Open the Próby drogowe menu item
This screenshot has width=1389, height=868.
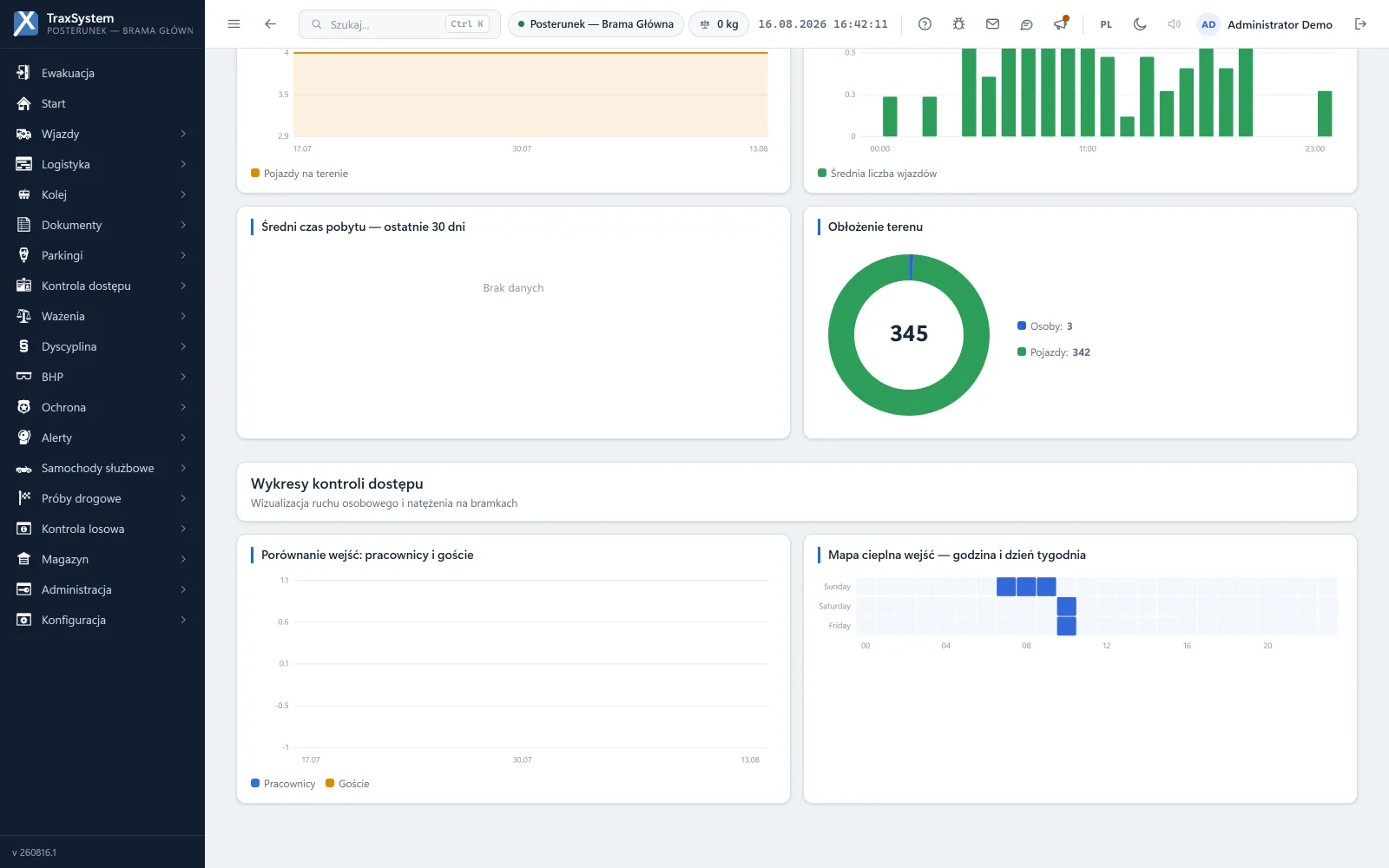click(102, 498)
